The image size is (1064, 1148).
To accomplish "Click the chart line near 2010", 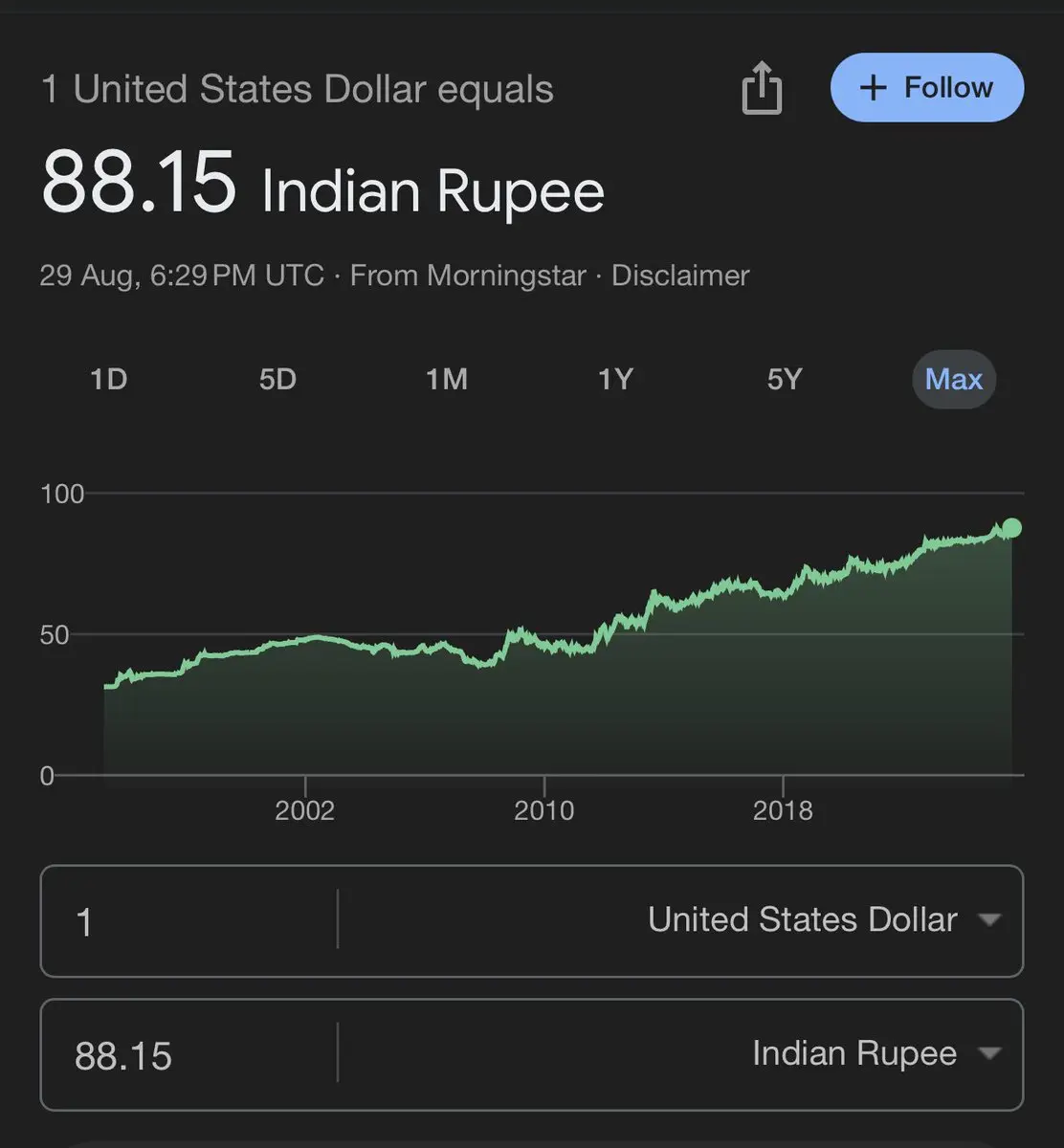I will click(x=543, y=646).
